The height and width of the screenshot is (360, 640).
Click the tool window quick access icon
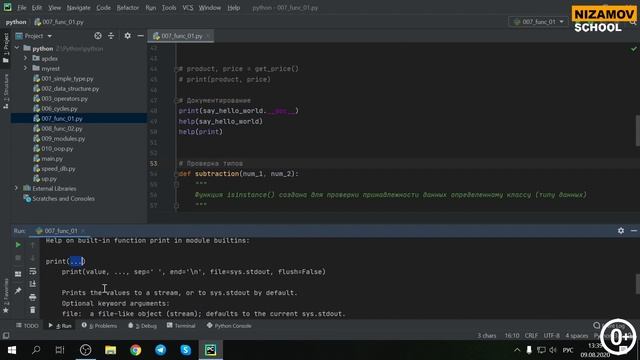click(x=6, y=336)
